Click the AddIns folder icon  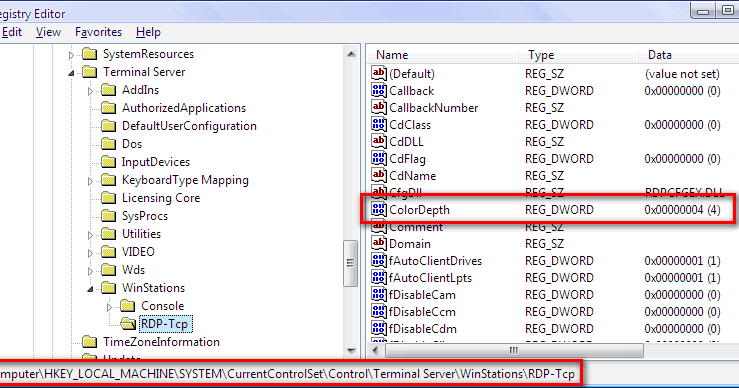click(x=108, y=90)
